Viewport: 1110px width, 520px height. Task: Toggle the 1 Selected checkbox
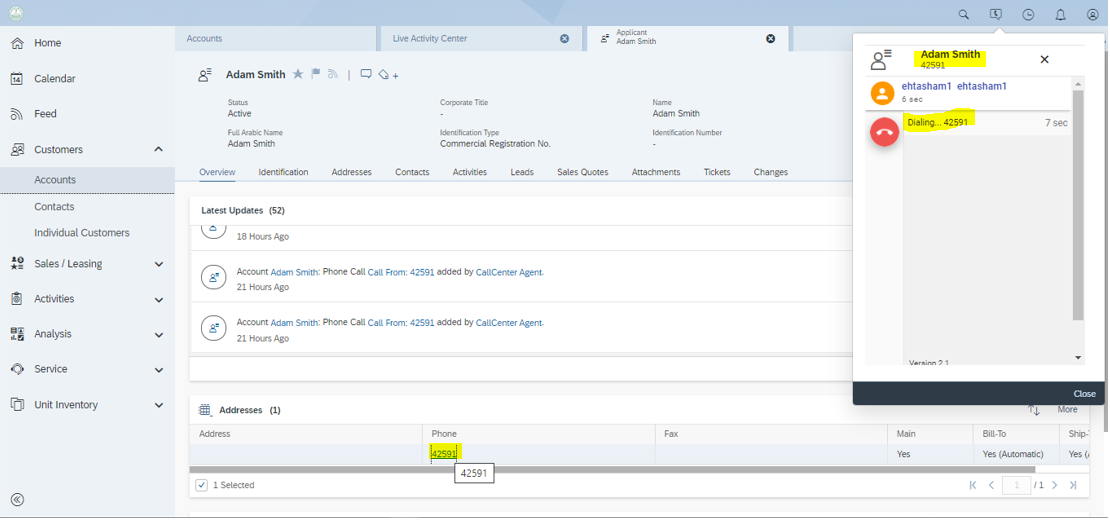click(202, 485)
